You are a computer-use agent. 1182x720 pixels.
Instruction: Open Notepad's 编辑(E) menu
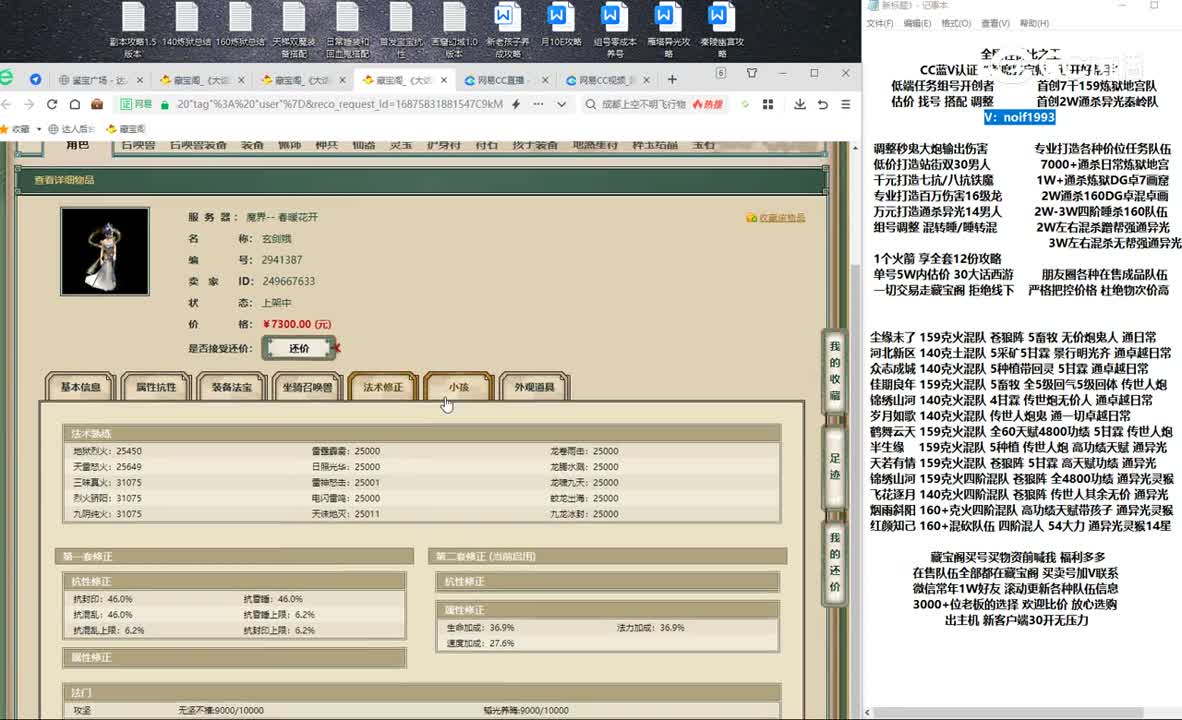click(917, 23)
